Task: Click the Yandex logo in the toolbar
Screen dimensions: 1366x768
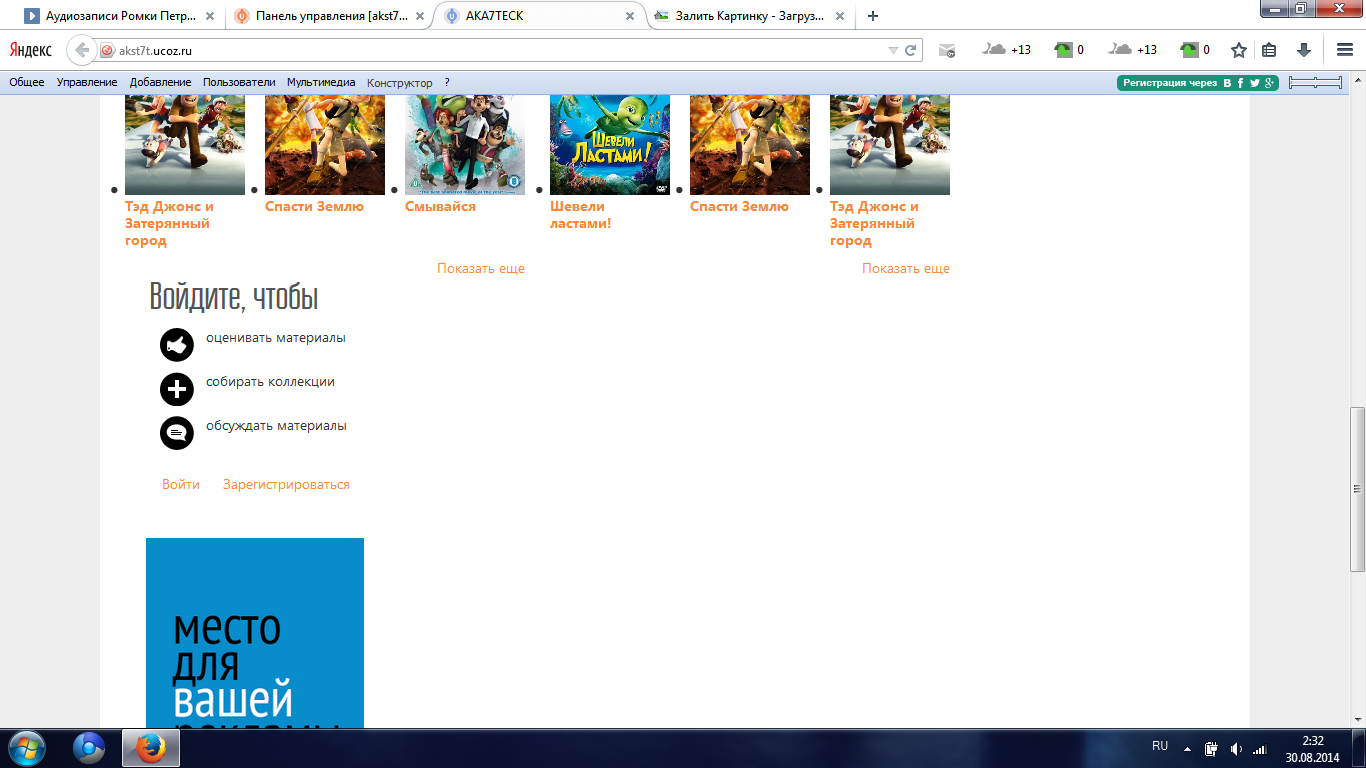Action: point(31,50)
